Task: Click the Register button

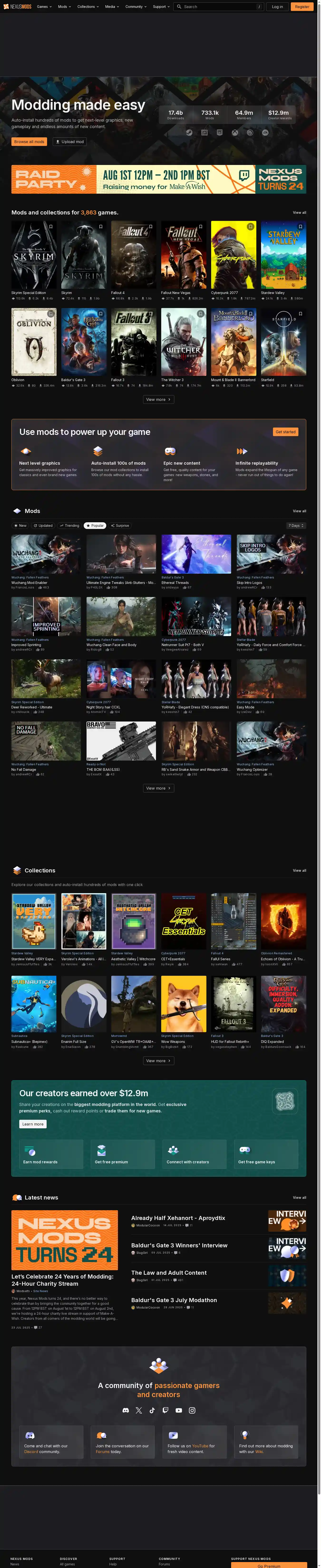Action: pos(302,7)
